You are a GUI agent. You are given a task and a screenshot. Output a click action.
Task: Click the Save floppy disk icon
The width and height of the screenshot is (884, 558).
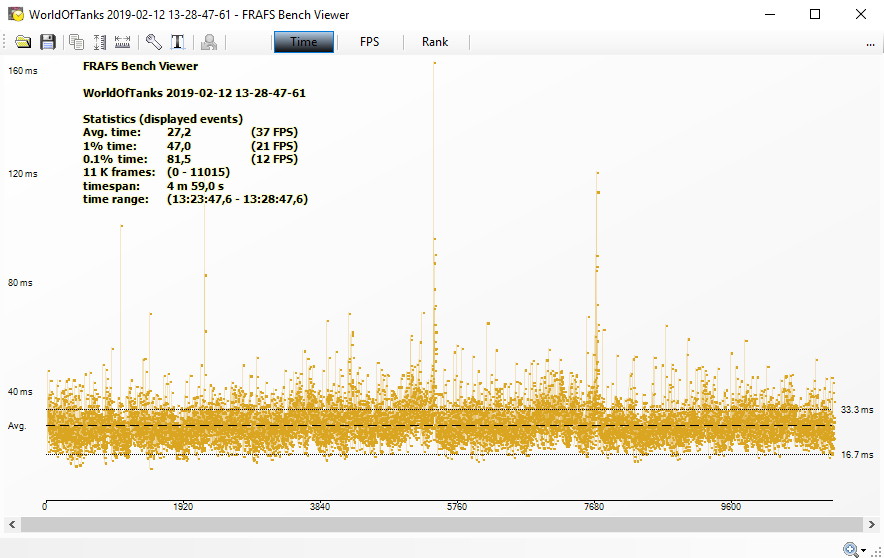point(47,42)
